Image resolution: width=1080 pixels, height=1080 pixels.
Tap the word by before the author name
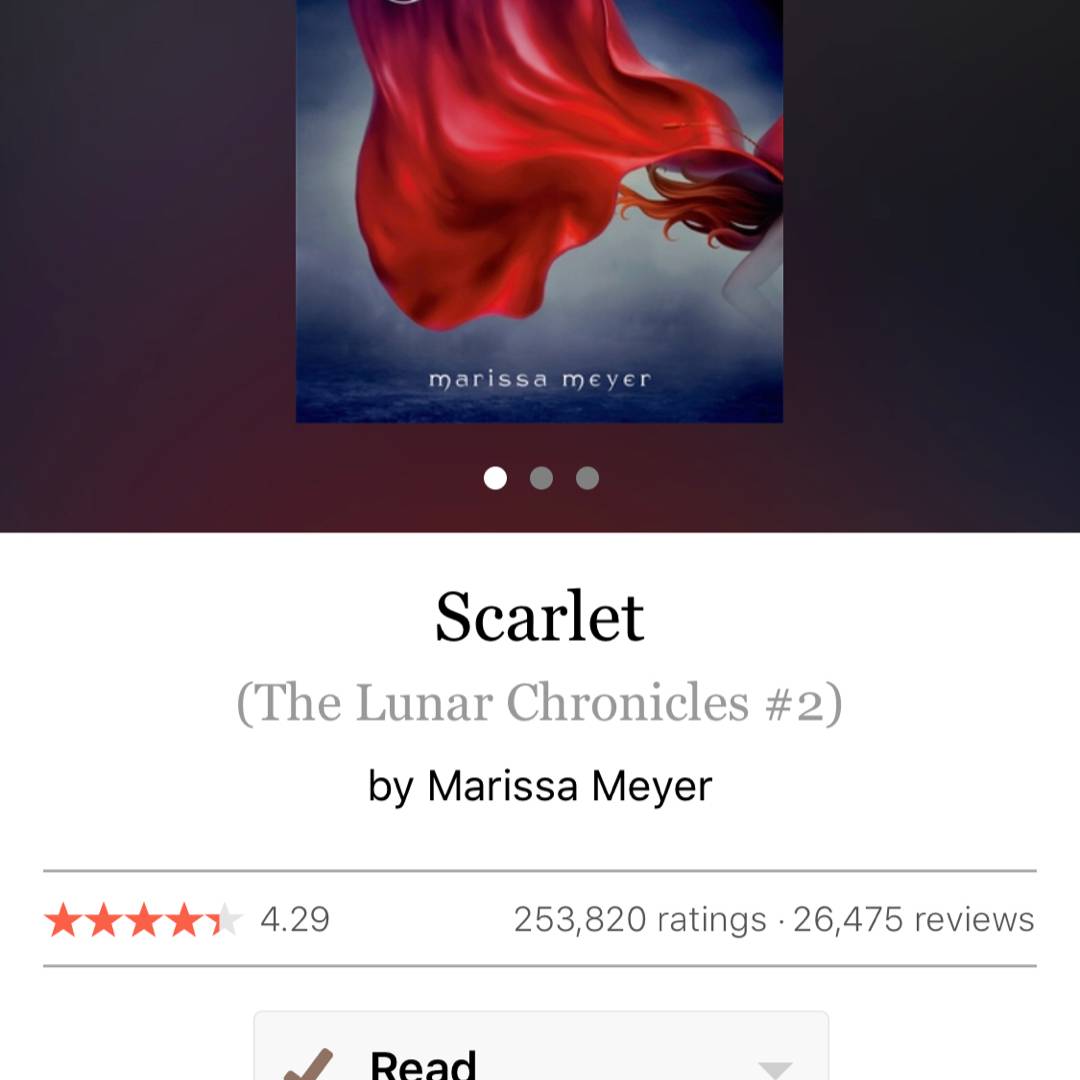[391, 787]
